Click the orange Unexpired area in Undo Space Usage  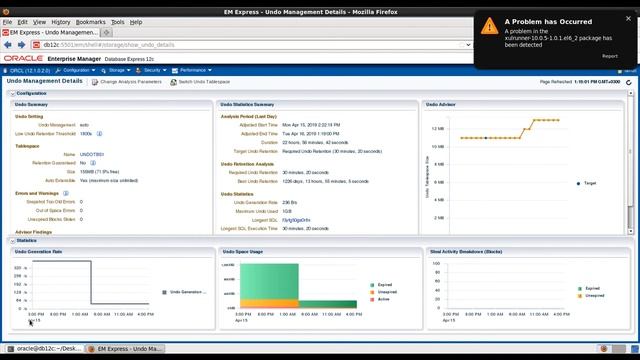tap(269, 303)
